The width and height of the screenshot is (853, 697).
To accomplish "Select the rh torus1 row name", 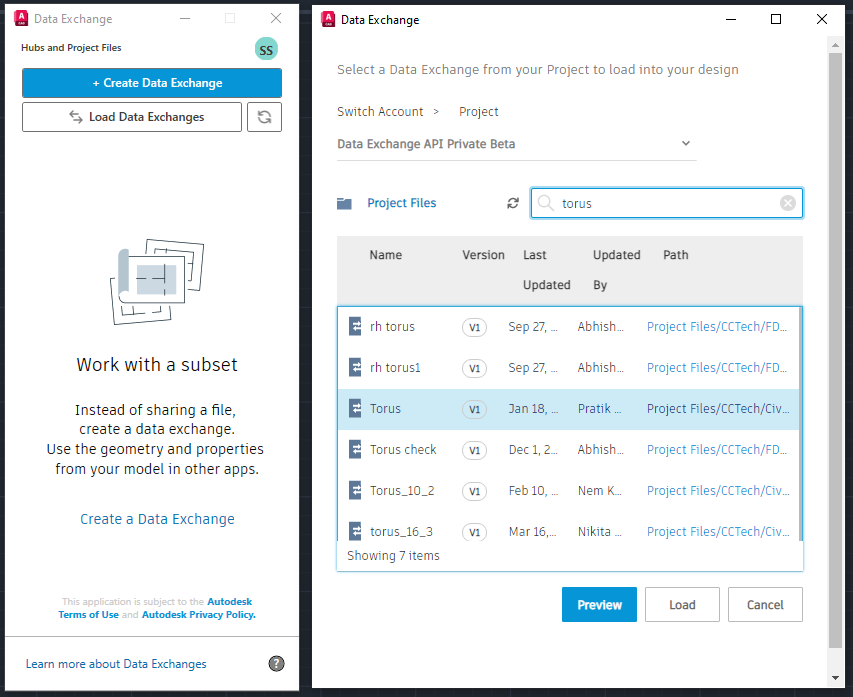I will pos(395,367).
